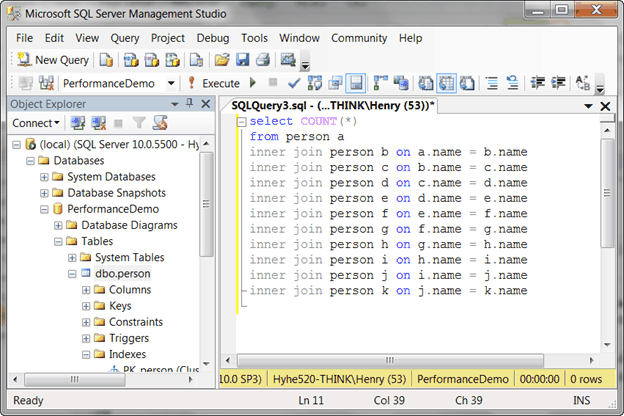Open the Query menu
This screenshot has height=416, width=624.
pyautogui.click(x=125, y=38)
